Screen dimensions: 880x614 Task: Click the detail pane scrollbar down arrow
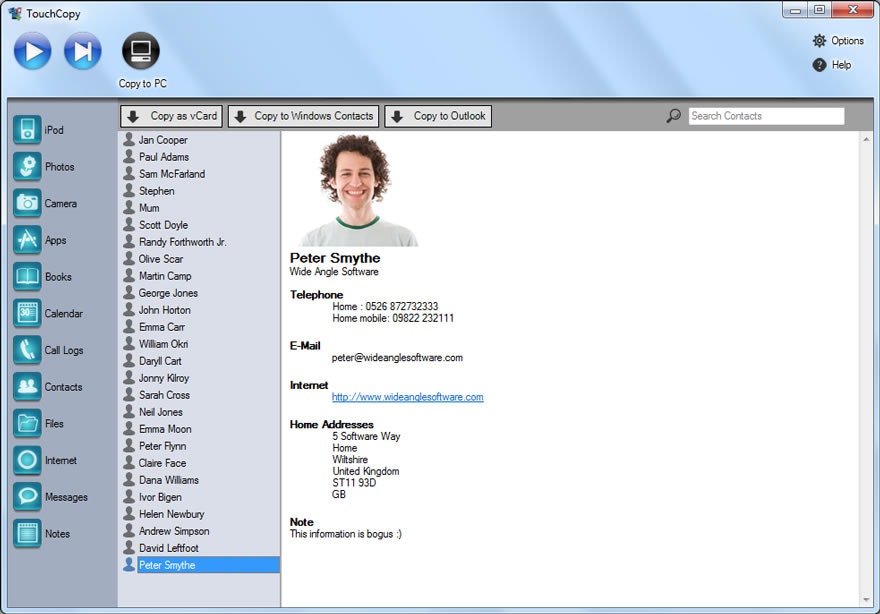[866, 599]
